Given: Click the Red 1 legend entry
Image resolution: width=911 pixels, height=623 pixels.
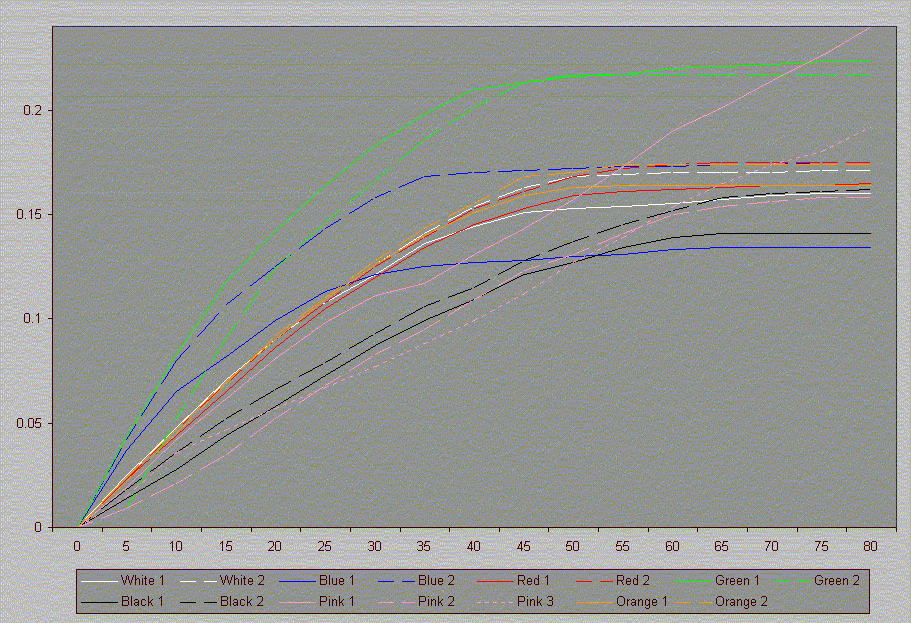Looking at the screenshot, I should (x=536, y=580).
